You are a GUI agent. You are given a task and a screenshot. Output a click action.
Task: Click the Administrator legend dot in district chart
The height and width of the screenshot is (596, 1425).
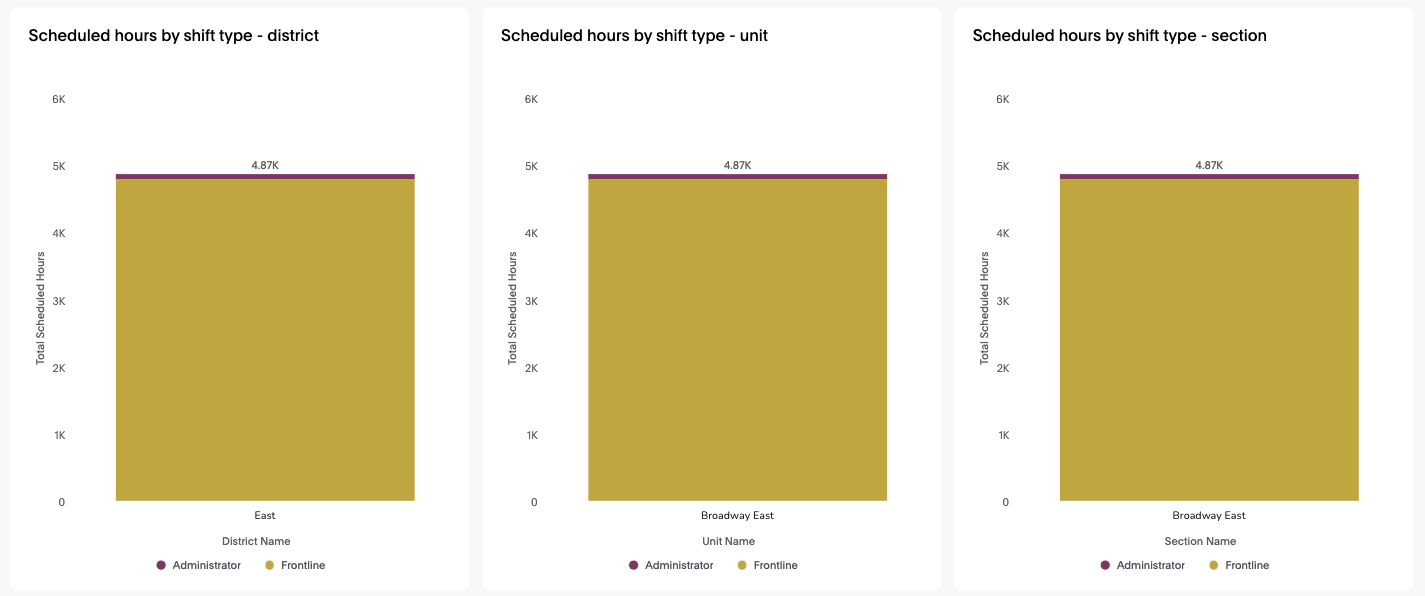(161, 566)
